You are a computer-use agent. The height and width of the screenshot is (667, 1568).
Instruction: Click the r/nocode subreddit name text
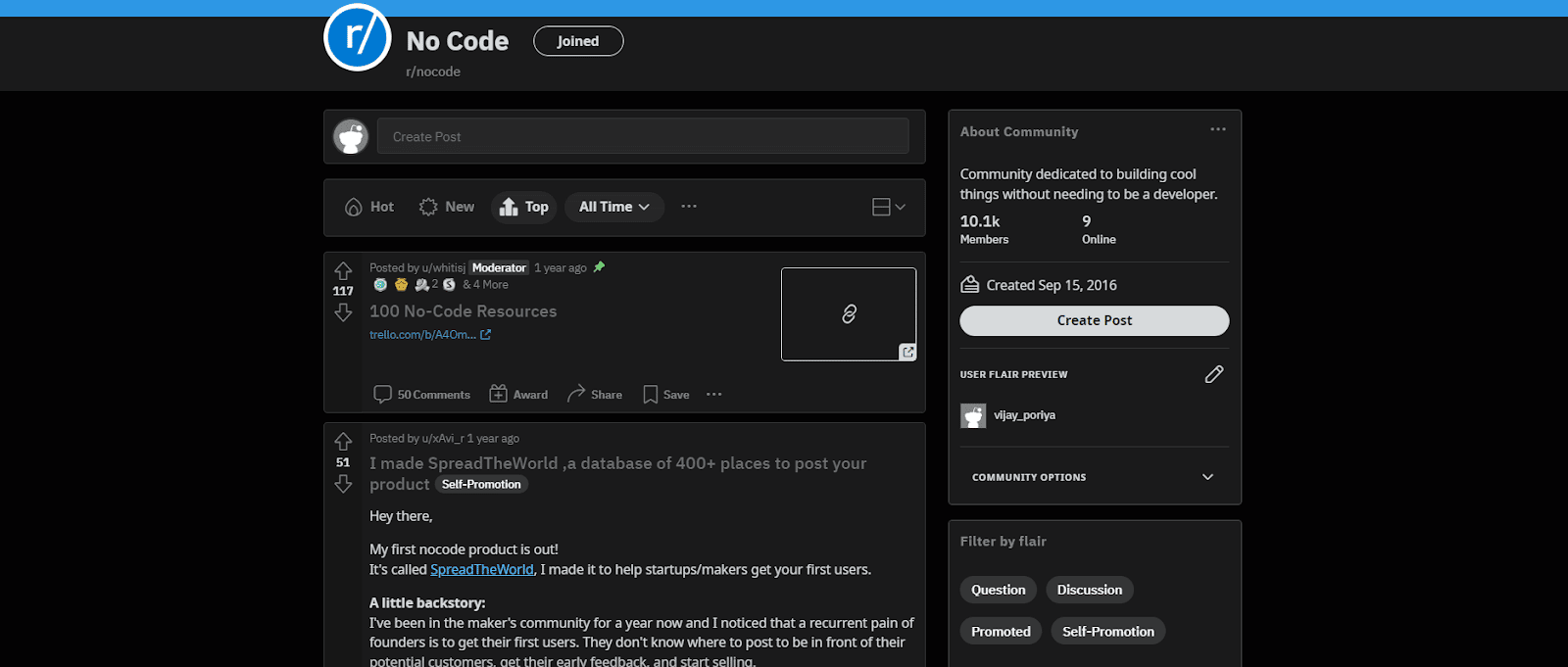[x=433, y=71]
